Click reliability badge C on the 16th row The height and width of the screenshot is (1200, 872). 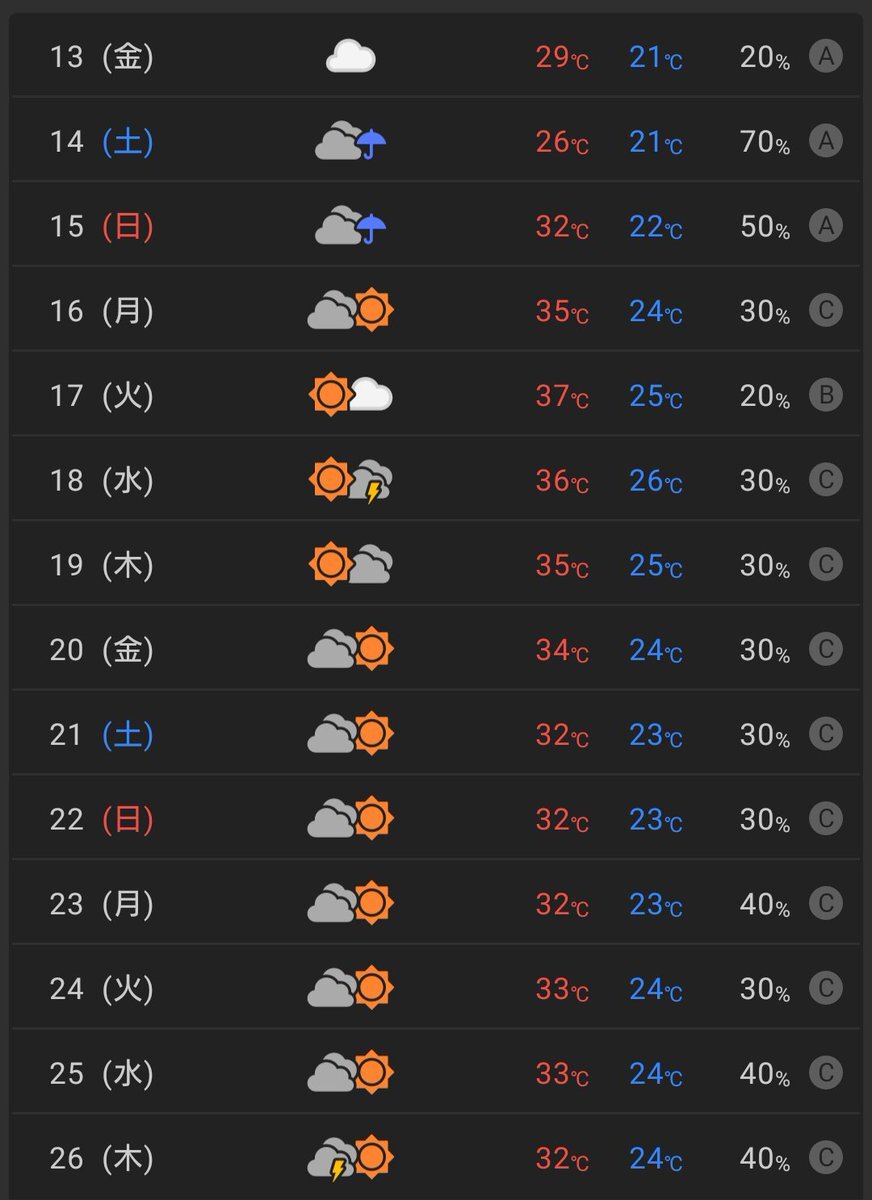(825, 311)
